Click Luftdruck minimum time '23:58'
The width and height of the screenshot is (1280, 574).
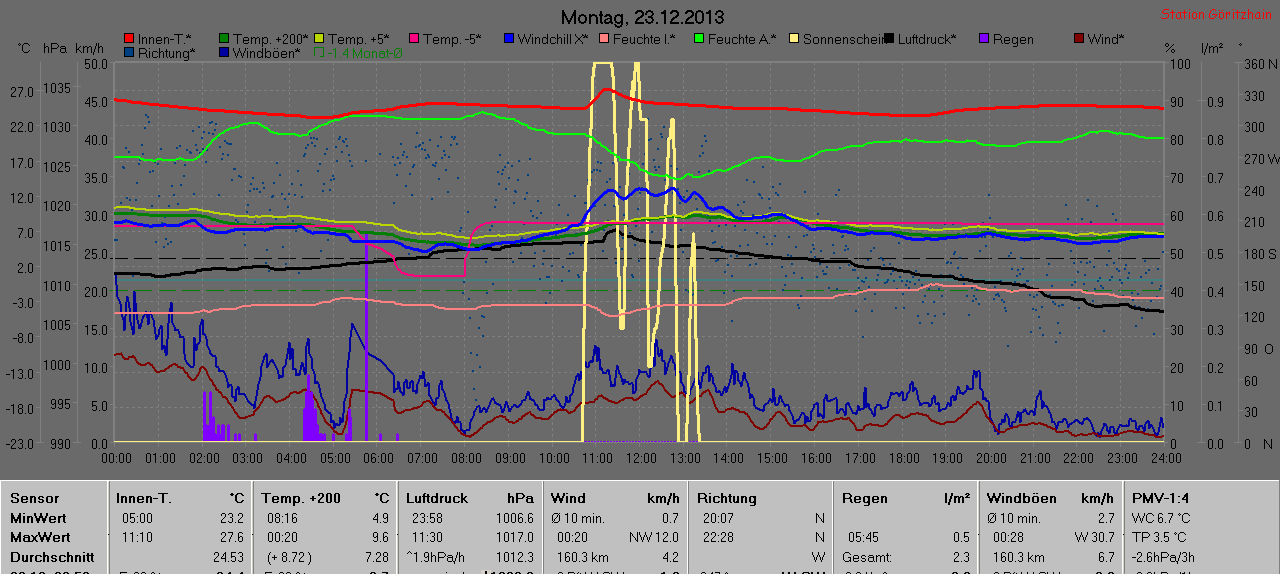(427, 518)
